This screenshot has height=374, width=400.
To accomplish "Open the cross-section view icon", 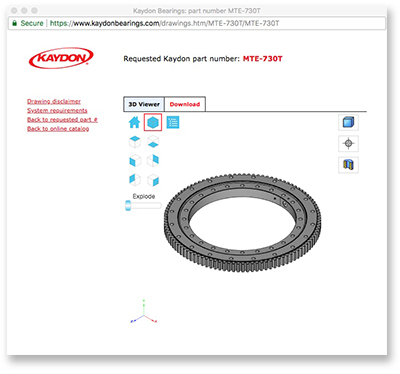I will pos(348,165).
